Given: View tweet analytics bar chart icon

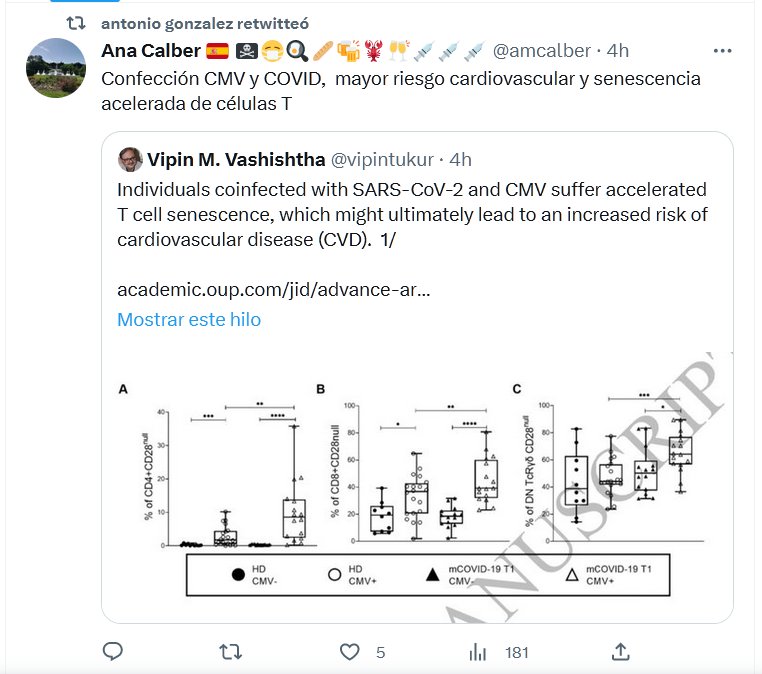Looking at the screenshot, I should pyautogui.click(x=478, y=652).
